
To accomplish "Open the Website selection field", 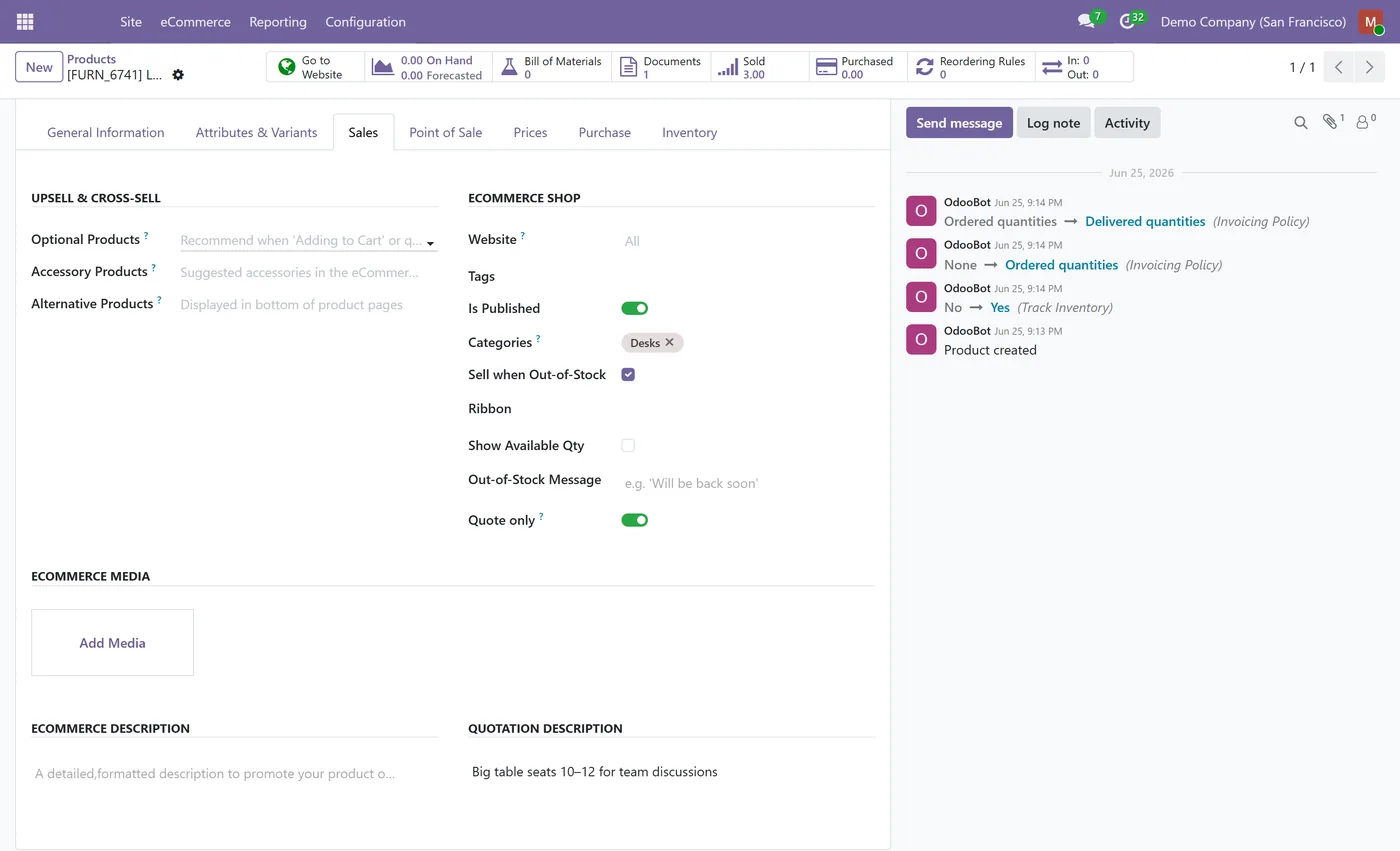I will coord(746,241).
